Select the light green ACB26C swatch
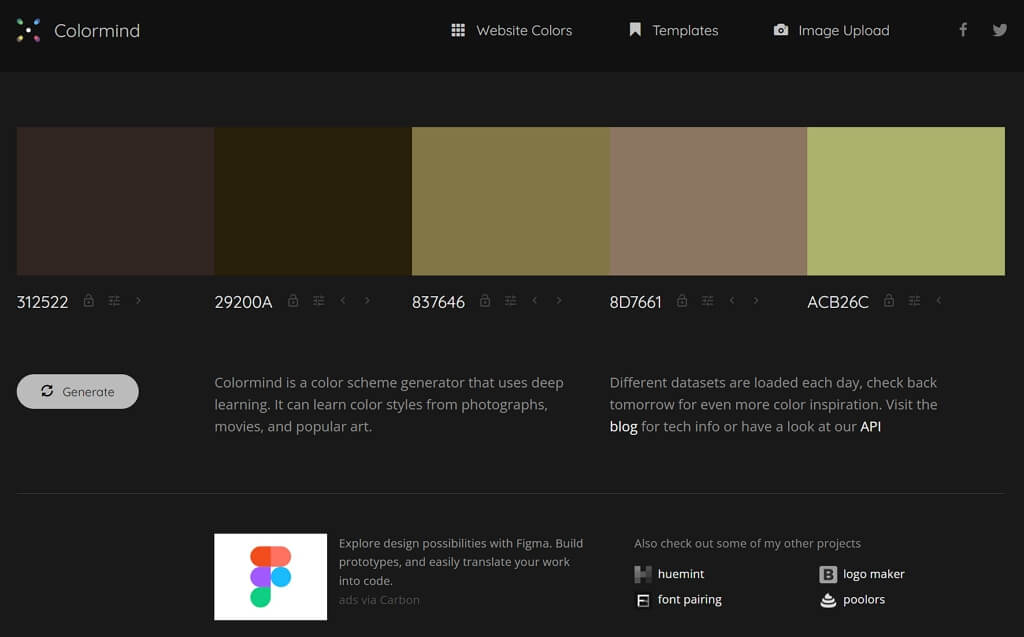 click(905, 201)
